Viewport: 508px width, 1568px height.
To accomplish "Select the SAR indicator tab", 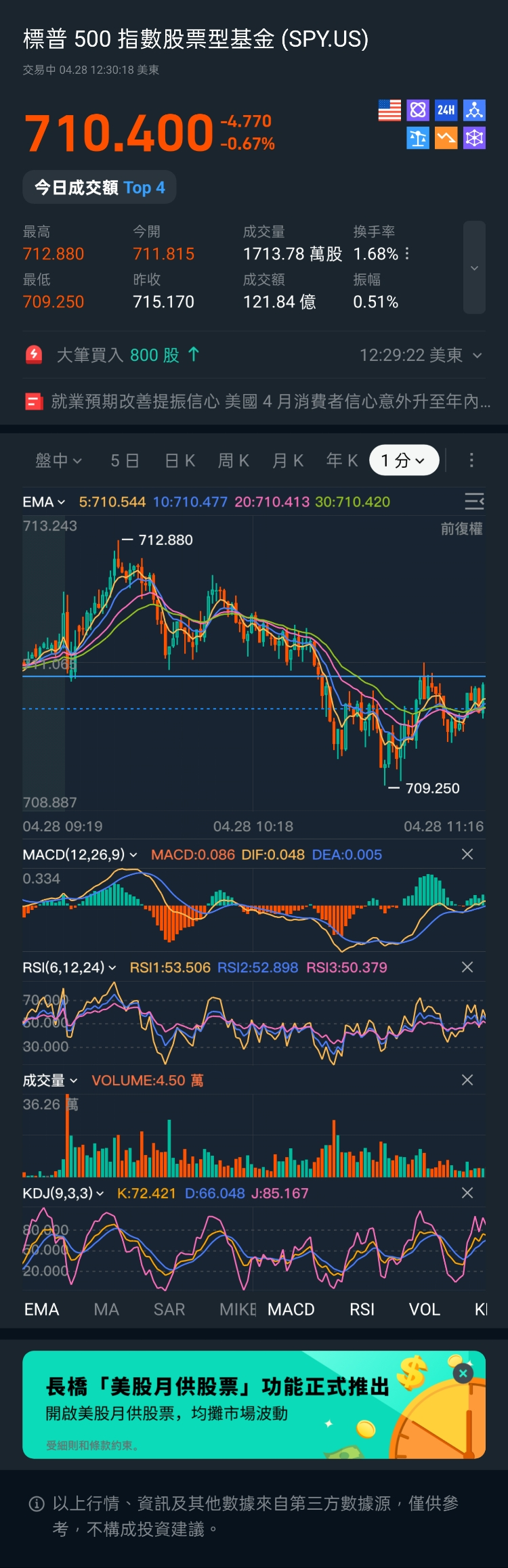I will (169, 1309).
